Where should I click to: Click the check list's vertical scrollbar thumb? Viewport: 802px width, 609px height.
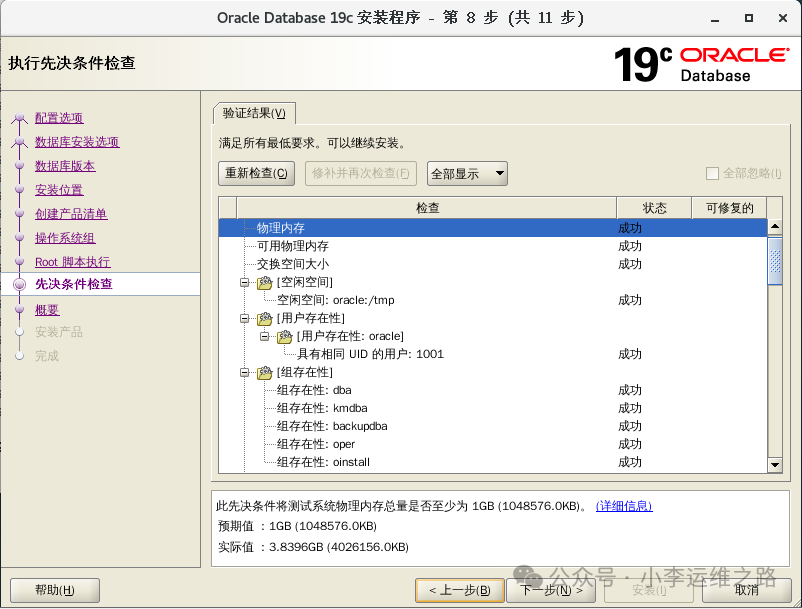[775, 261]
